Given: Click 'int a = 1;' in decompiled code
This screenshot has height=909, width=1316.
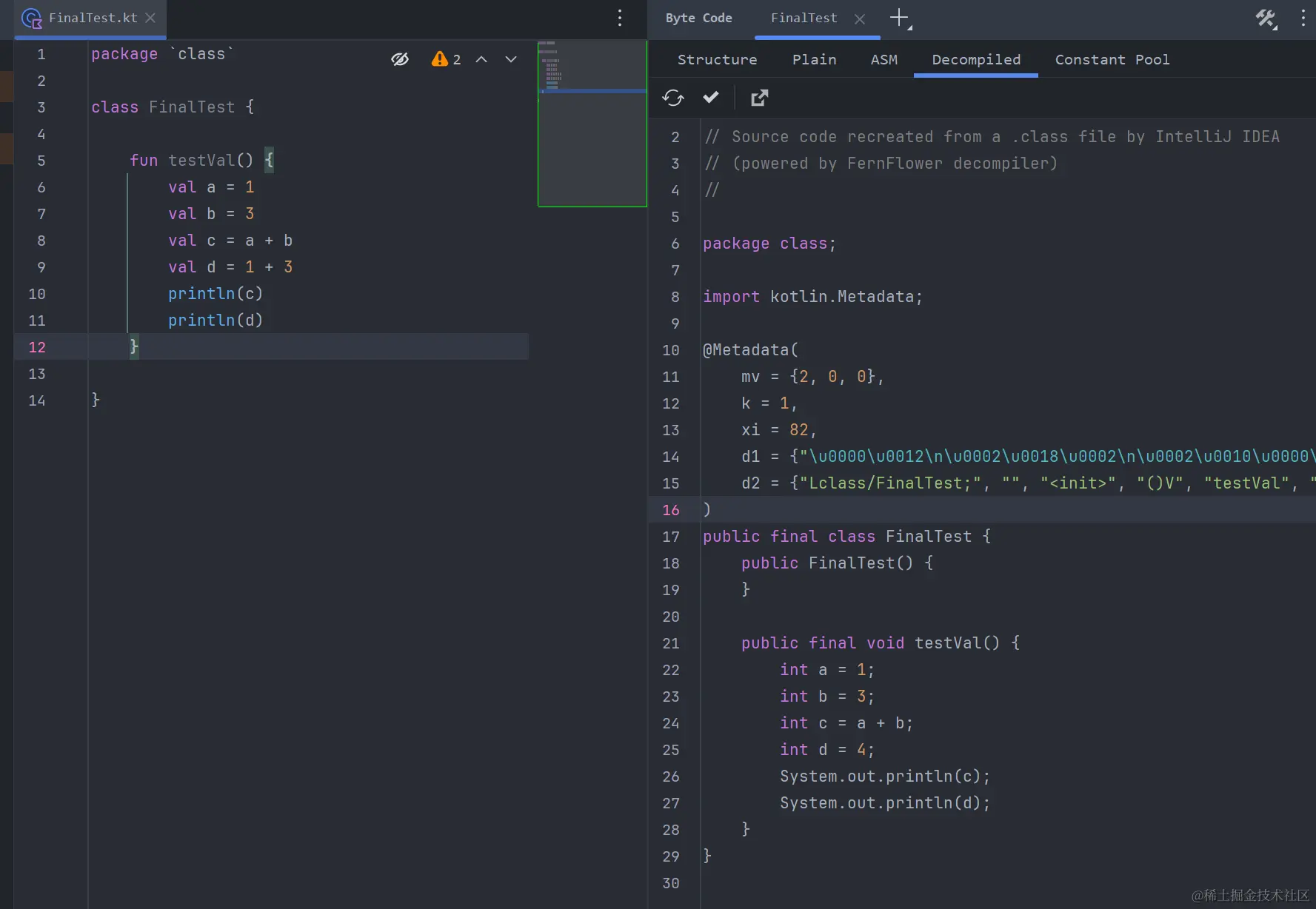Looking at the screenshot, I should click(x=827, y=670).
